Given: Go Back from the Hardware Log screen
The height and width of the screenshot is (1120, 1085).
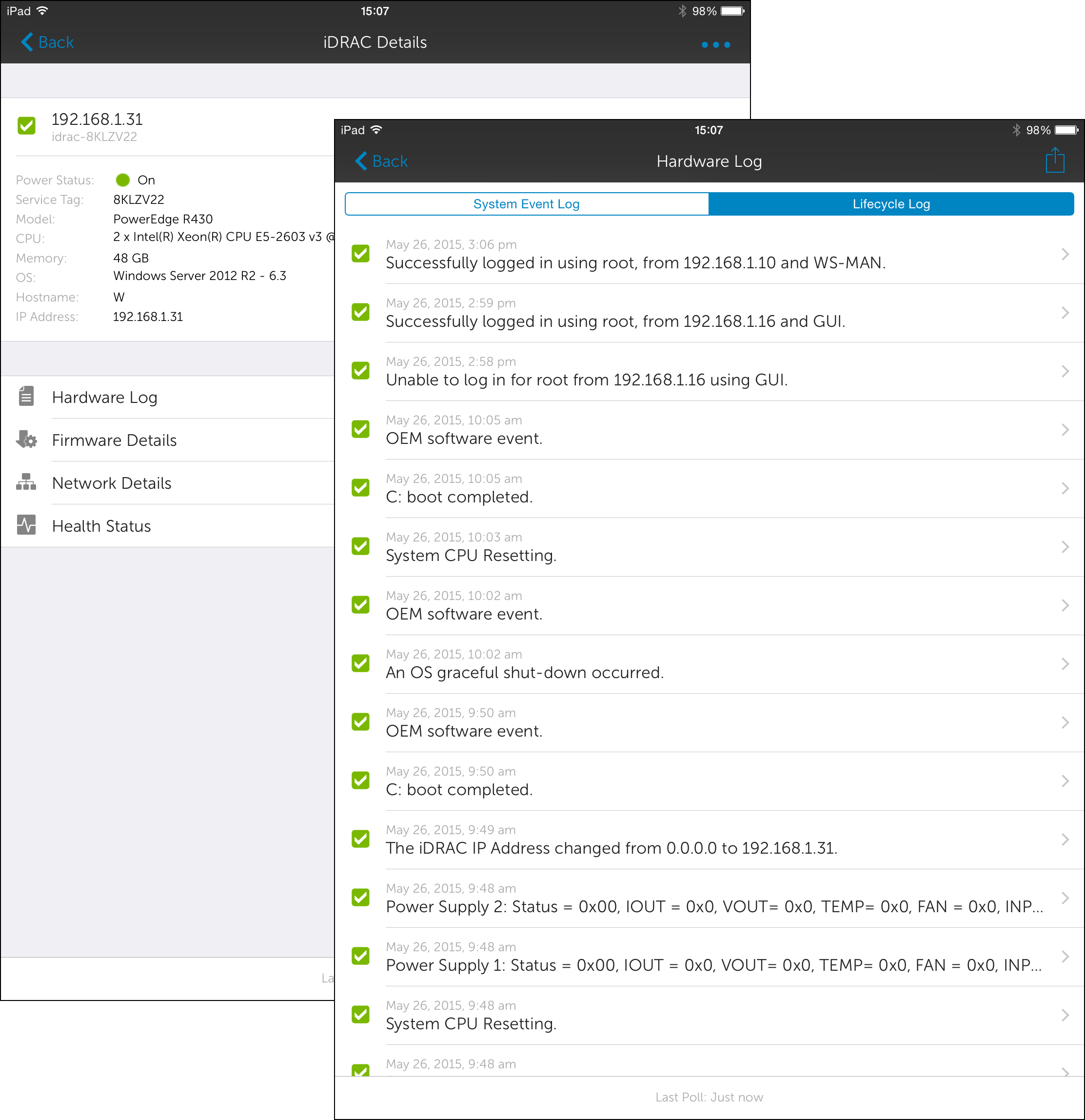Looking at the screenshot, I should tap(382, 161).
